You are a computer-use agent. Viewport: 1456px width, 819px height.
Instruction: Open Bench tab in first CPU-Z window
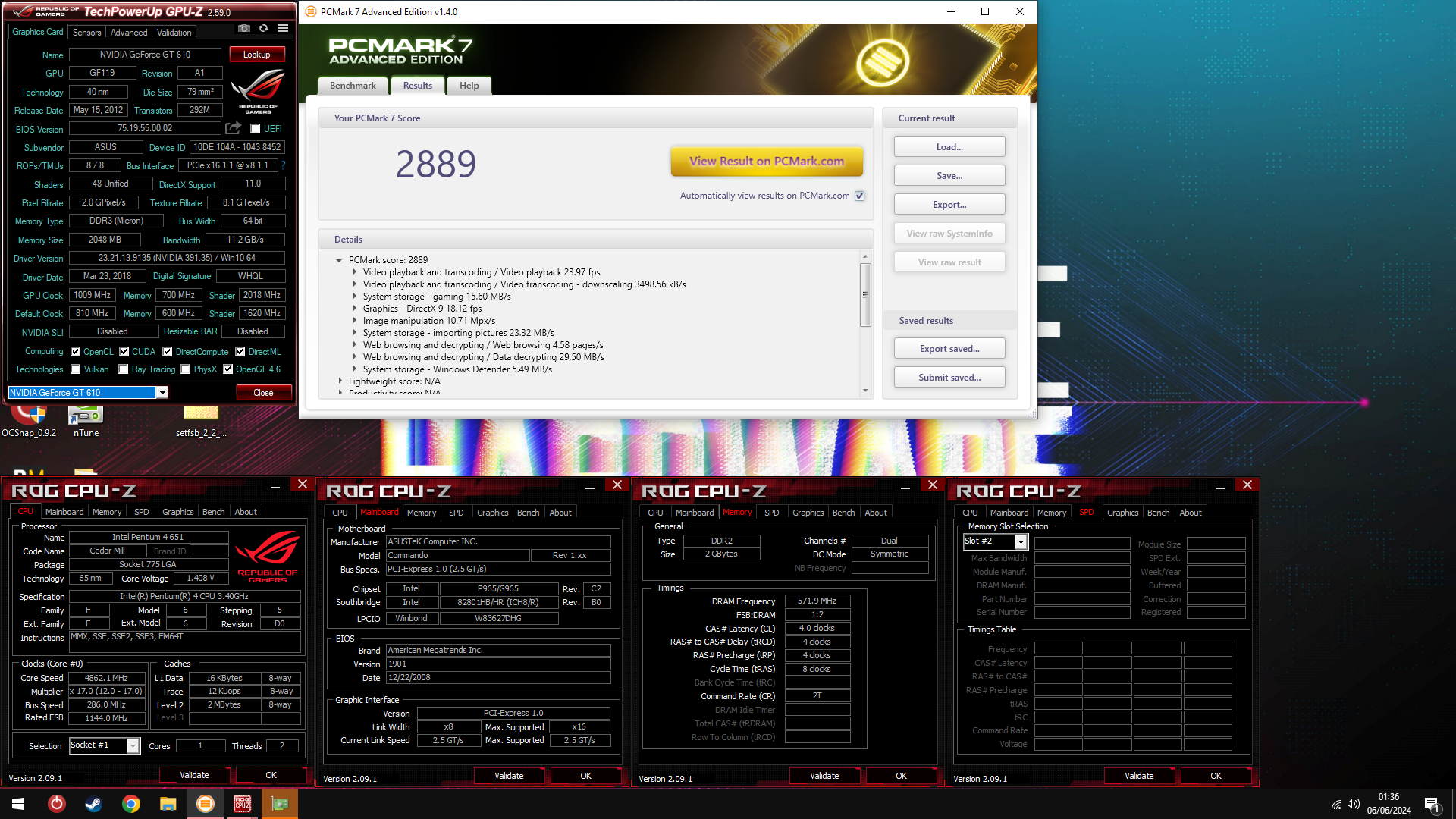coord(213,512)
